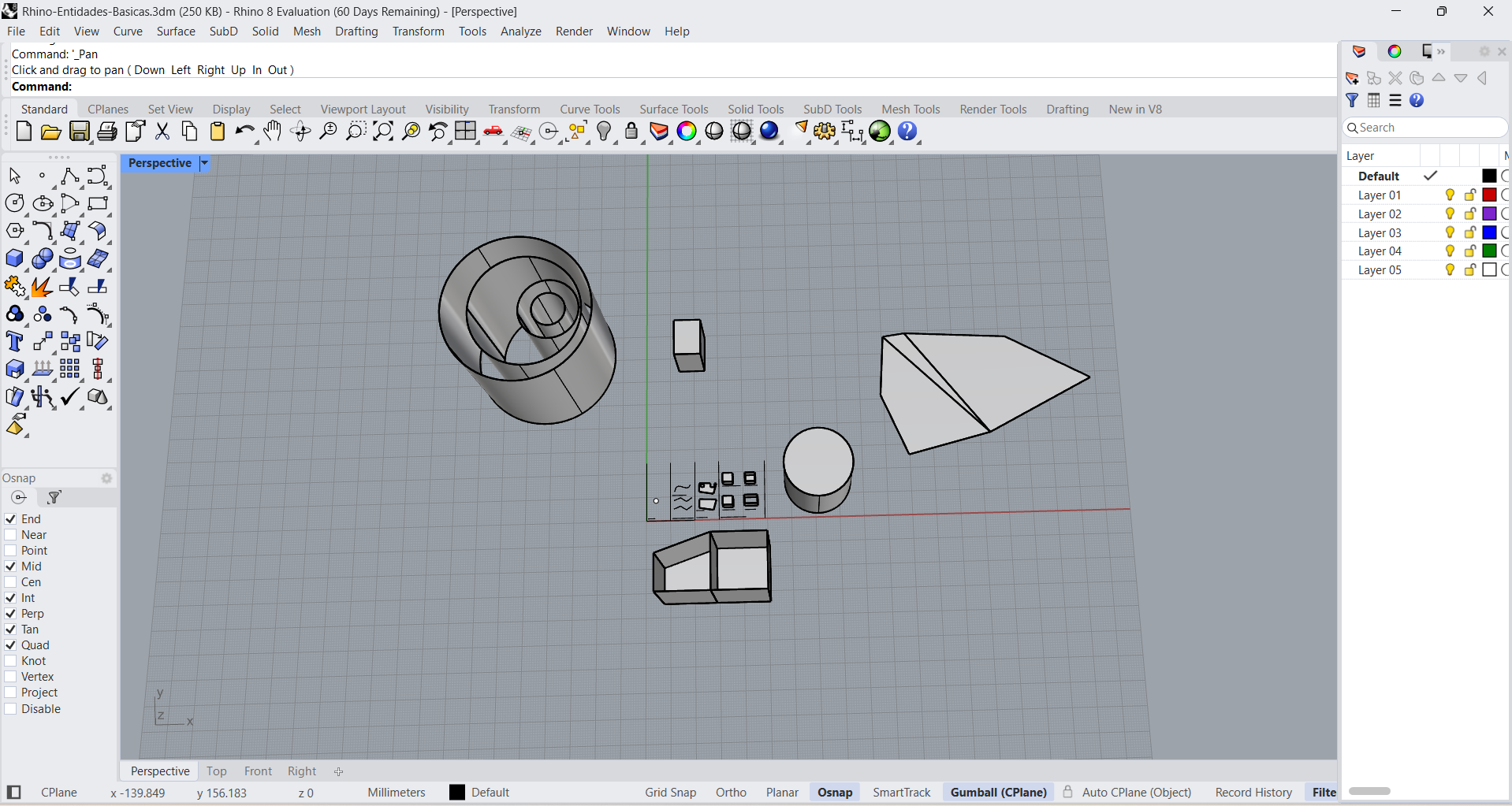Open the SubD menu
This screenshot has height=806, width=1512.
click(223, 32)
